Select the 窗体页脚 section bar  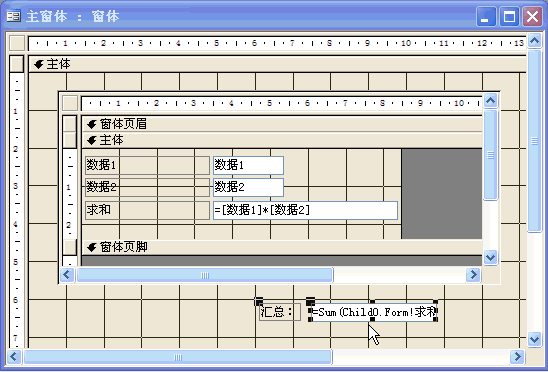click(x=282, y=247)
